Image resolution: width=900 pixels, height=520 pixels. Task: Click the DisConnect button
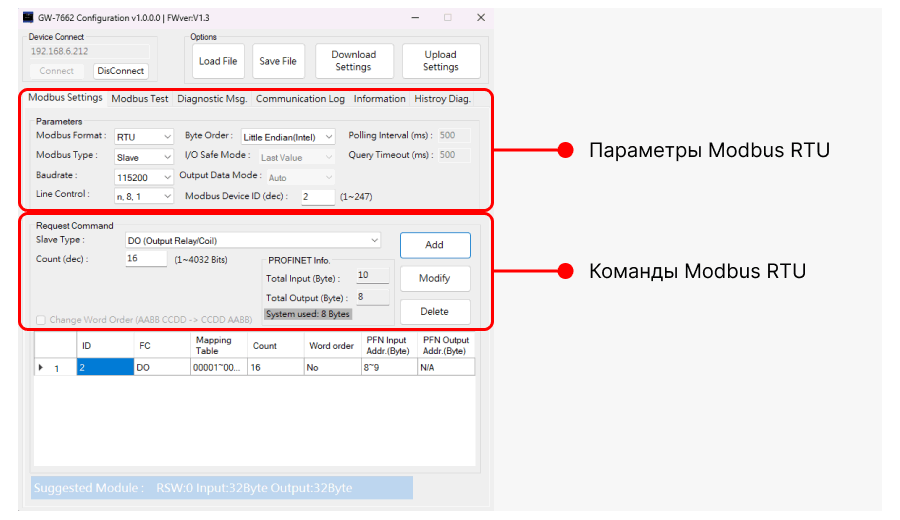coord(121,71)
